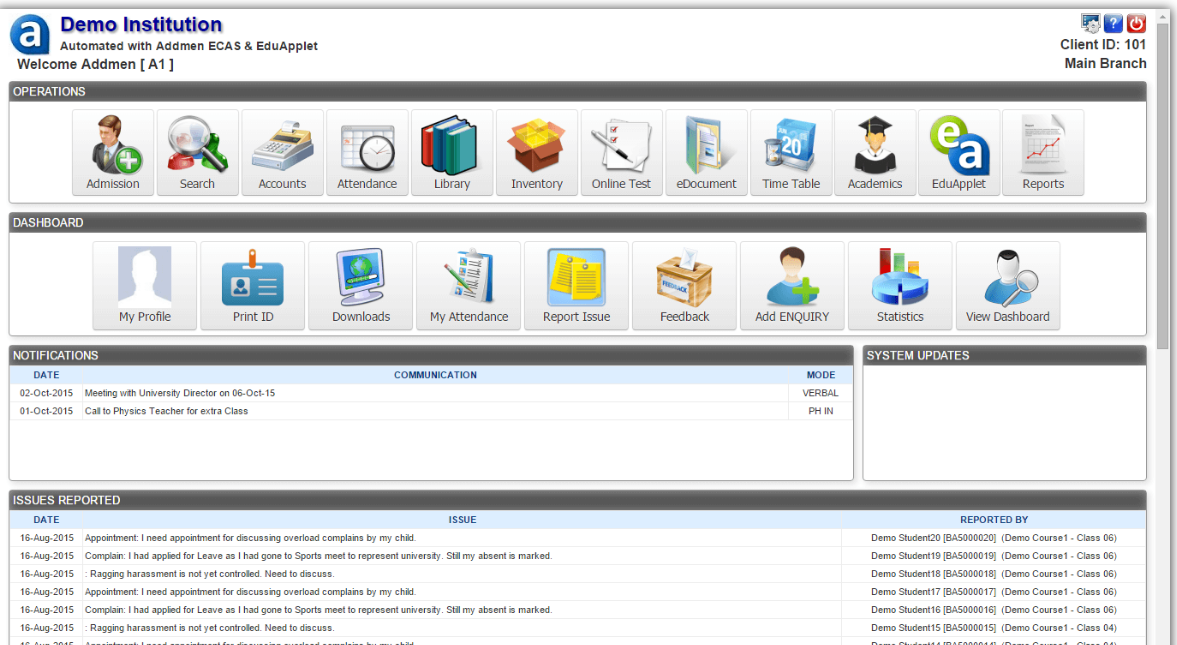Log out using the red power icon

coord(1136,22)
